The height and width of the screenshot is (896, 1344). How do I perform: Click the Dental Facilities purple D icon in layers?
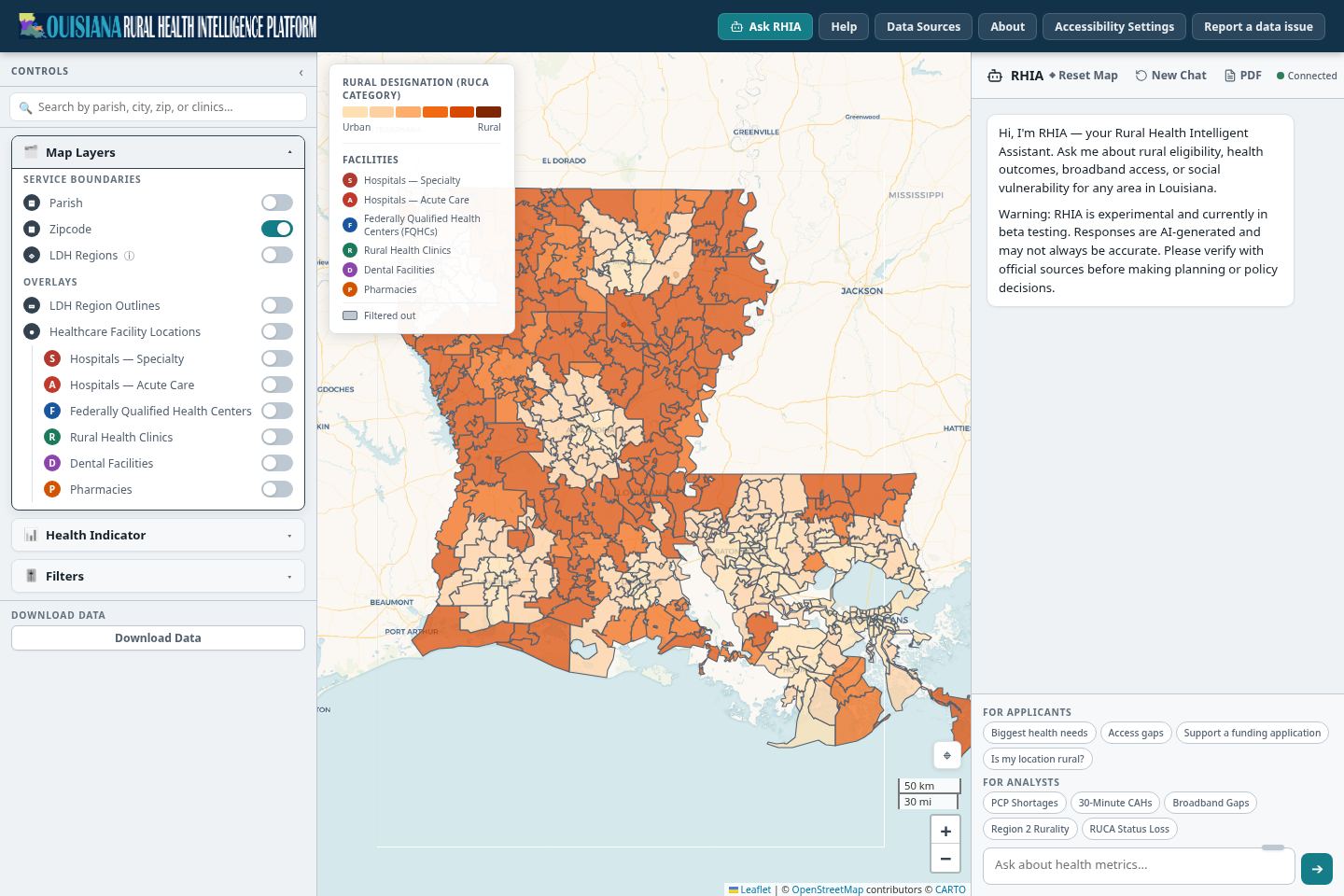[x=52, y=463]
